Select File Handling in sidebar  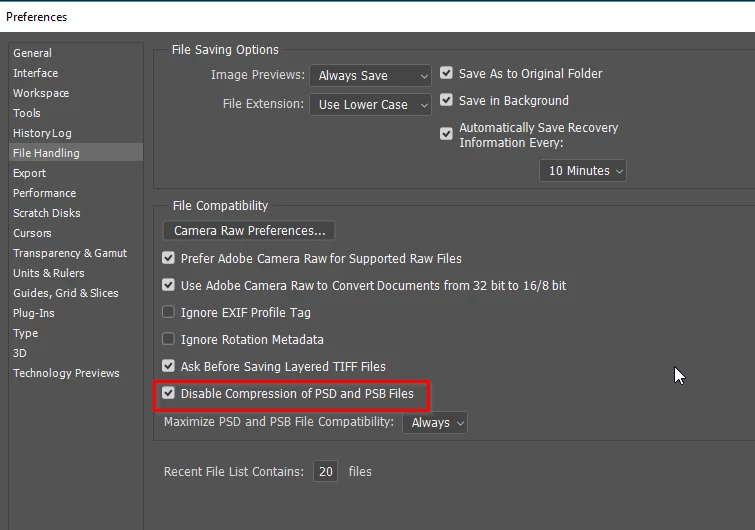coord(76,153)
